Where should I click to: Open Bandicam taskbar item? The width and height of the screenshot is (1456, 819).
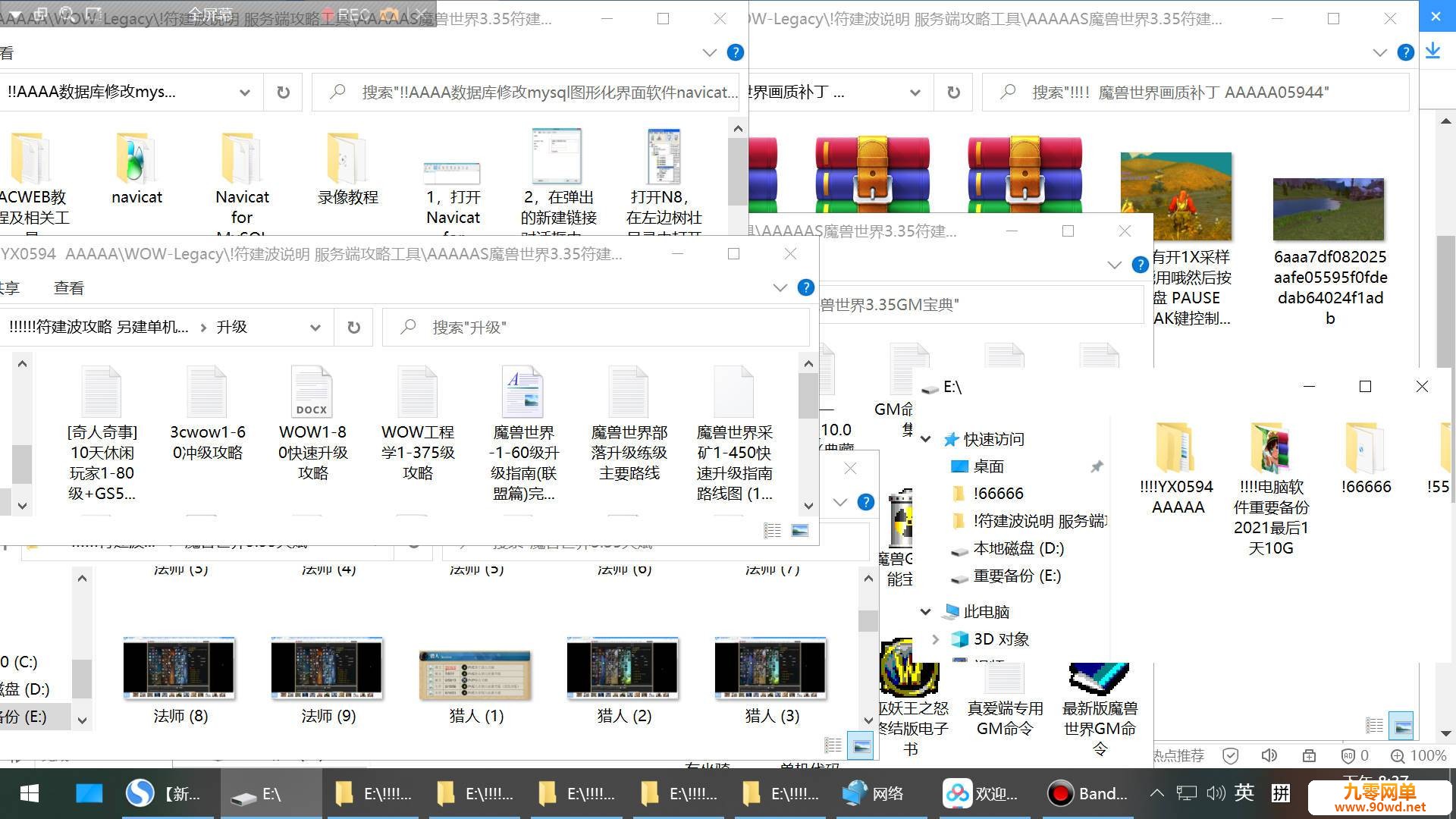click(1089, 793)
